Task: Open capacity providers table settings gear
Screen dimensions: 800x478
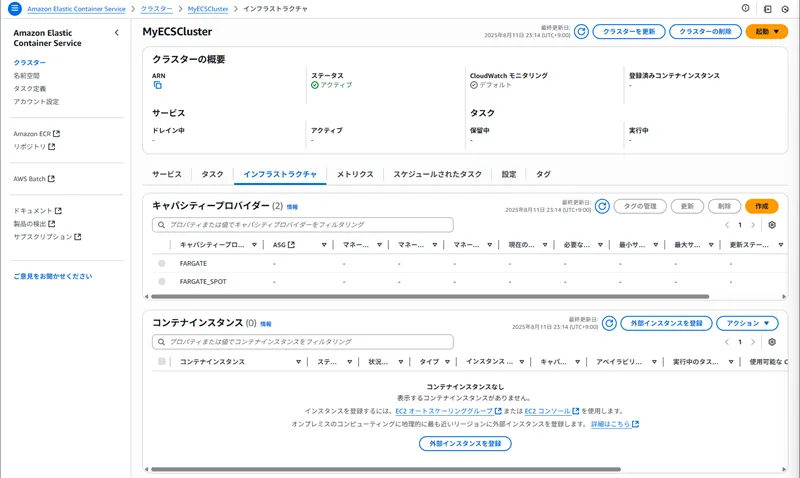Action: coord(772,225)
